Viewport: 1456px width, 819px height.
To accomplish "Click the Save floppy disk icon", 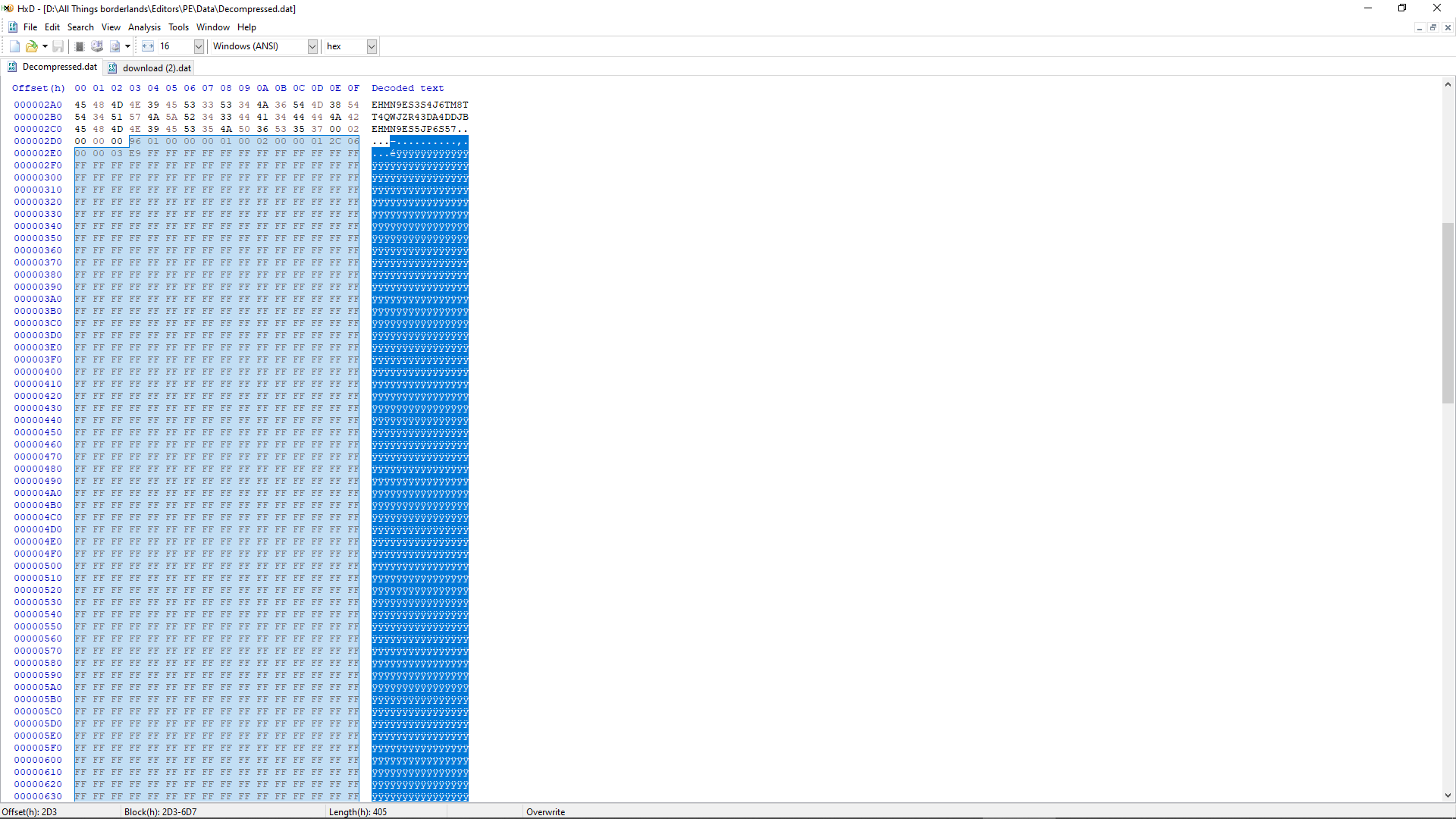I will pyautogui.click(x=58, y=46).
